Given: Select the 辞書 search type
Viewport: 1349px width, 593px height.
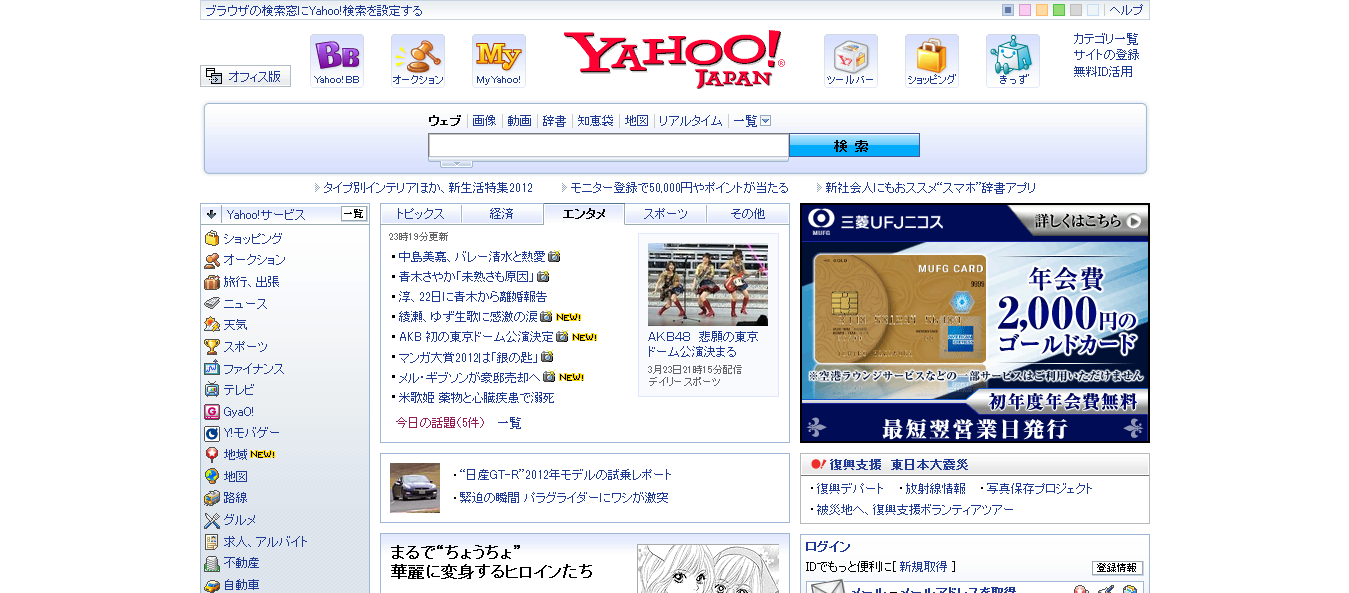Looking at the screenshot, I should point(554,121).
